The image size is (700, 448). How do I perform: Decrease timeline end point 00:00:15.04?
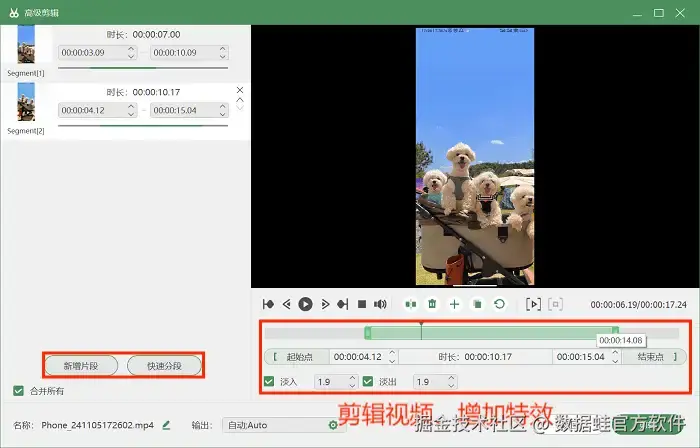tap(615, 361)
